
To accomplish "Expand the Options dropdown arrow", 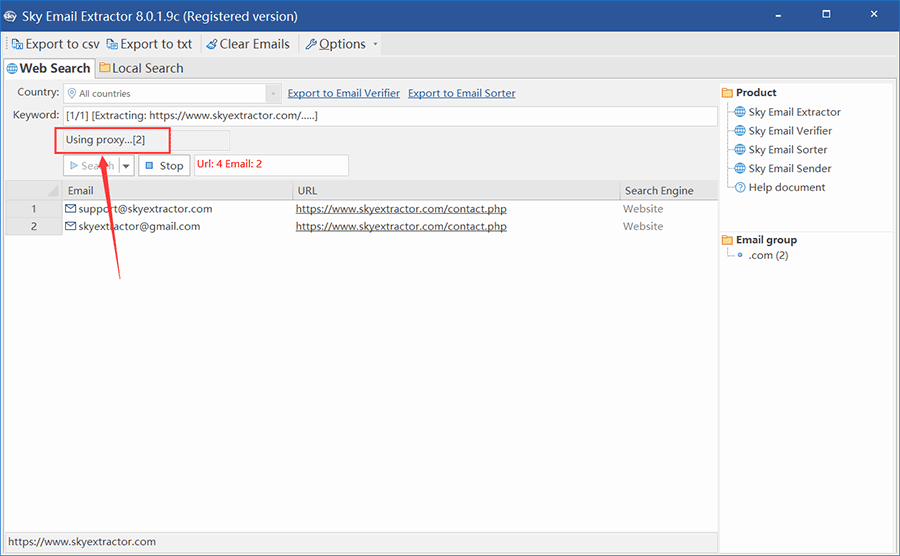I will pyautogui.click(x=375, y=44).
